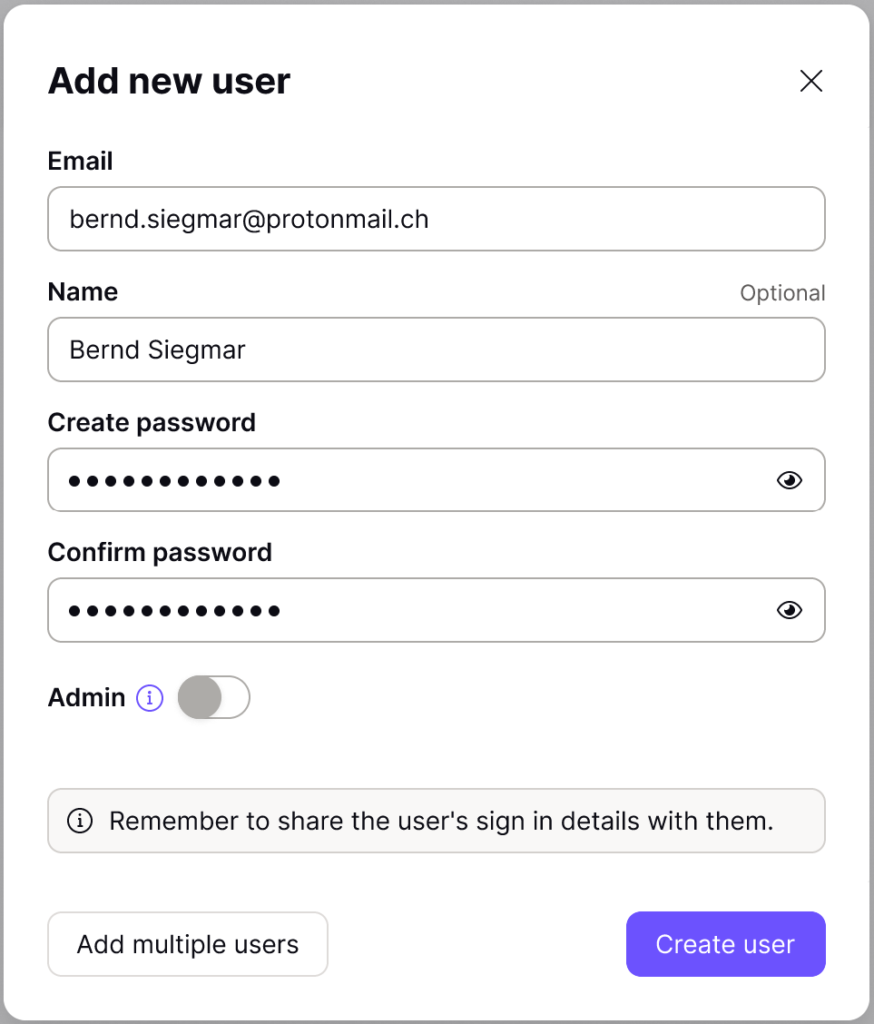Click the Email field containing bernd.siegmar@protonmail.ch
The width and height of the screenshot is (874, 1024).
click(436, 219)
